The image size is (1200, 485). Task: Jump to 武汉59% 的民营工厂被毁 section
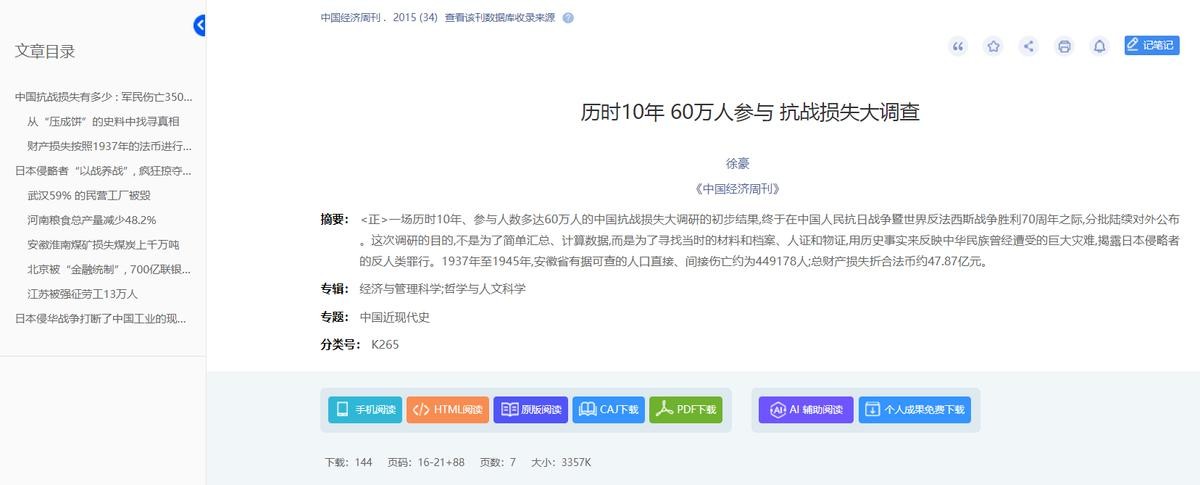pyautogui.click(x=88, y=195)
